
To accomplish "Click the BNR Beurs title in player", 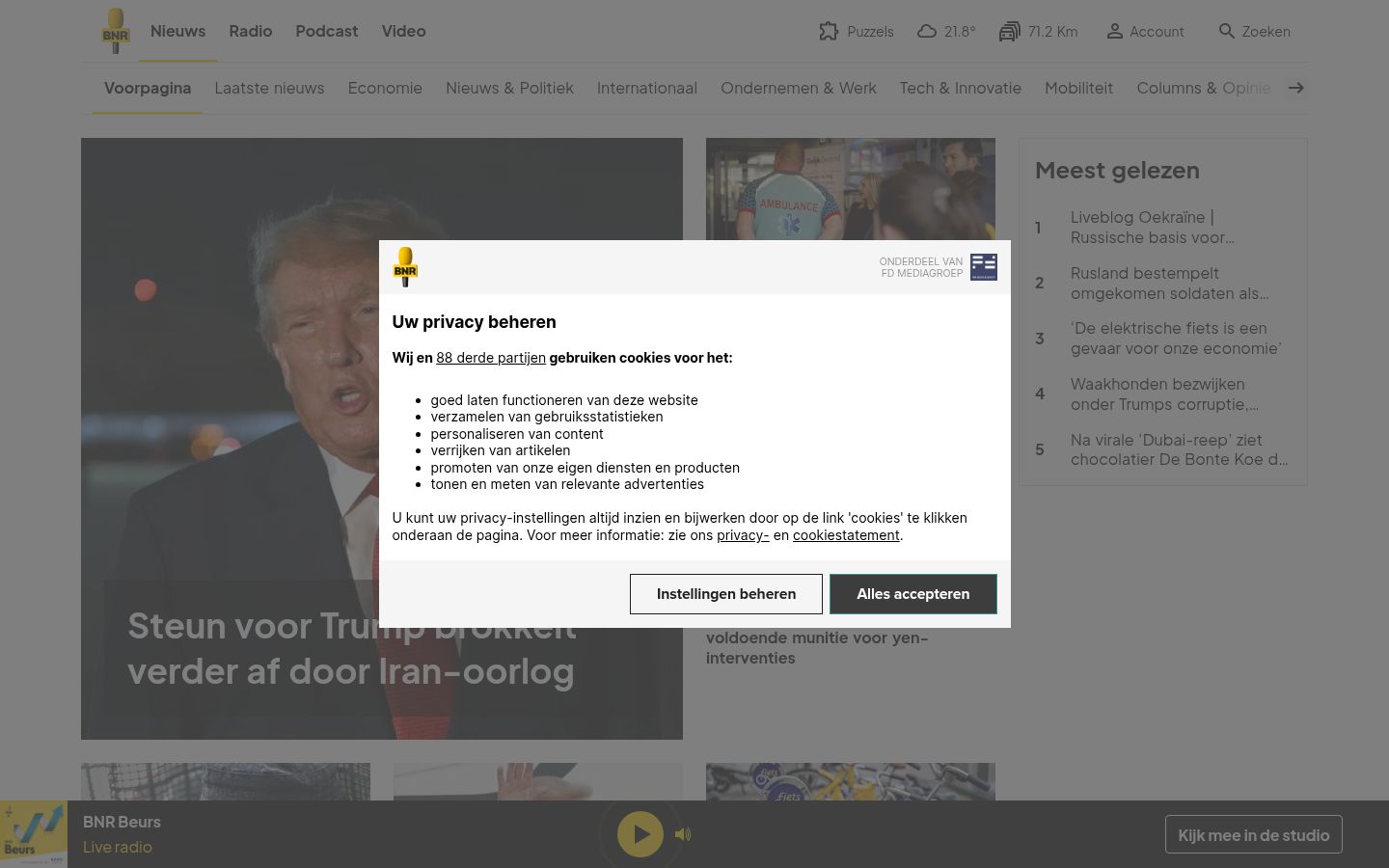I will pos(122,822).
